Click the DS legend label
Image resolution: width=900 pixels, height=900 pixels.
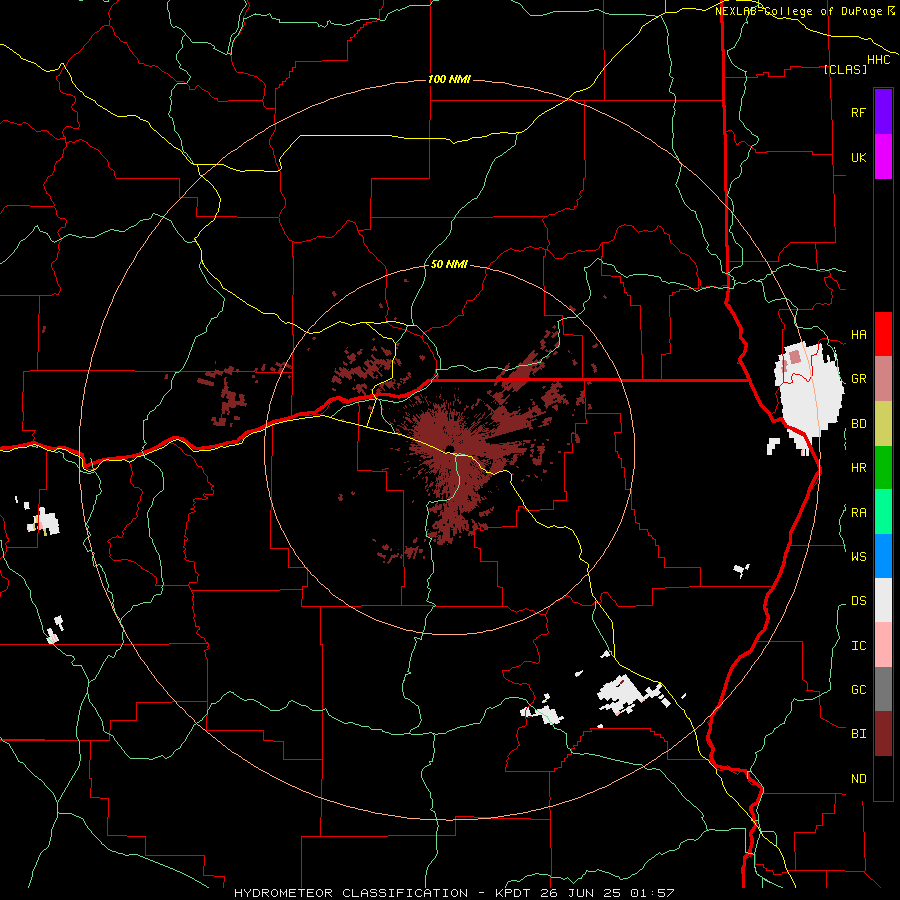click(858, 601)
